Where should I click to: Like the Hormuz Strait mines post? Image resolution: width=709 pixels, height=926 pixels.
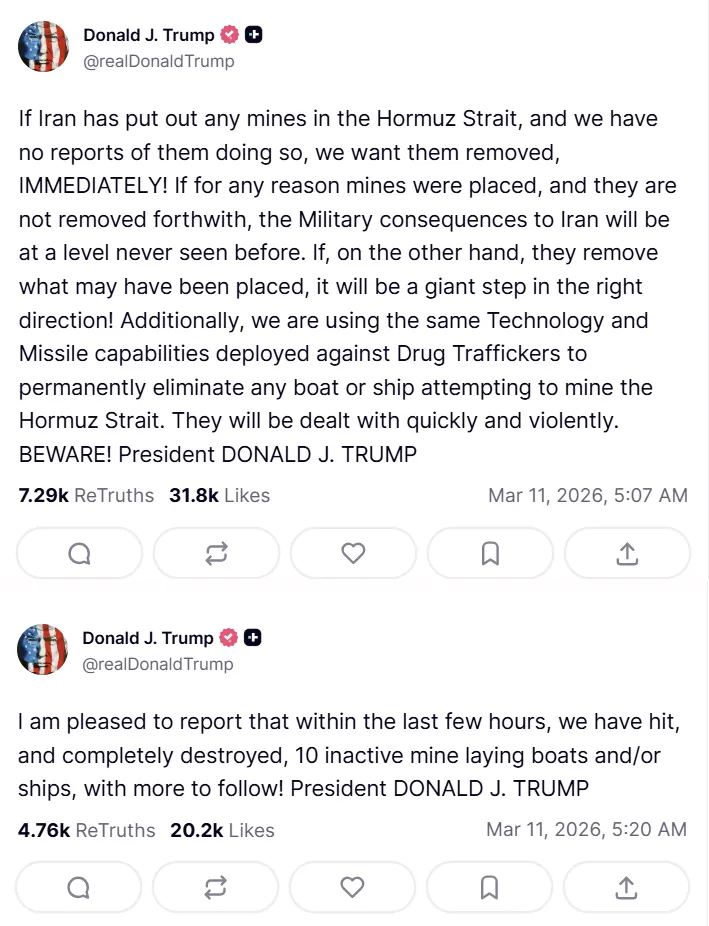353,553
